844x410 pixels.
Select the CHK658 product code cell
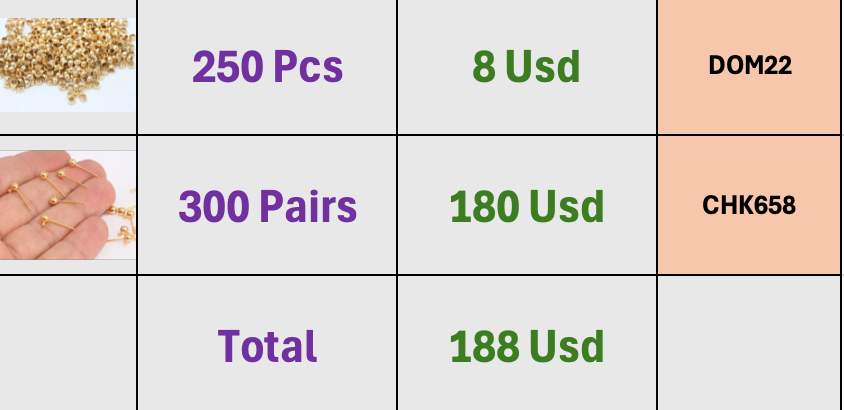749,205
